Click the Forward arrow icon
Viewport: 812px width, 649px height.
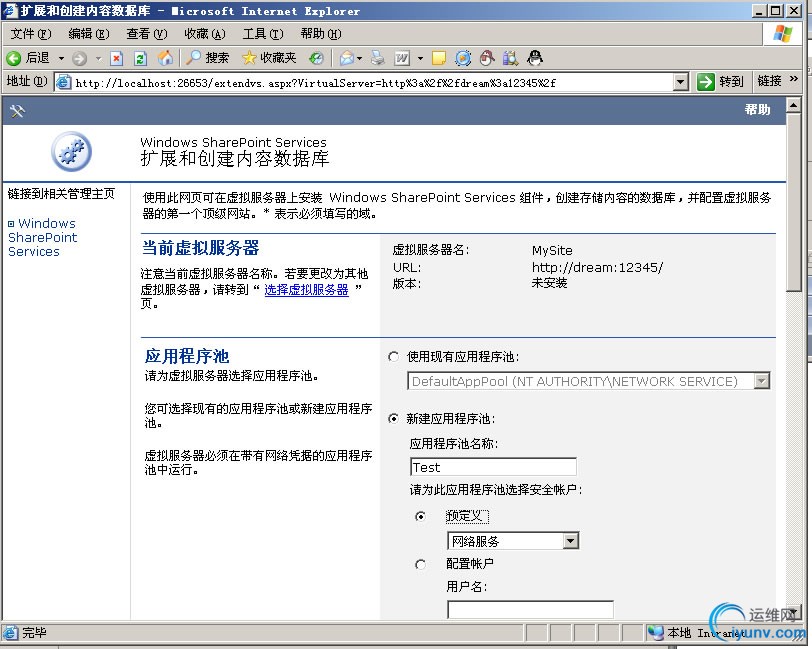click(79, 58)
